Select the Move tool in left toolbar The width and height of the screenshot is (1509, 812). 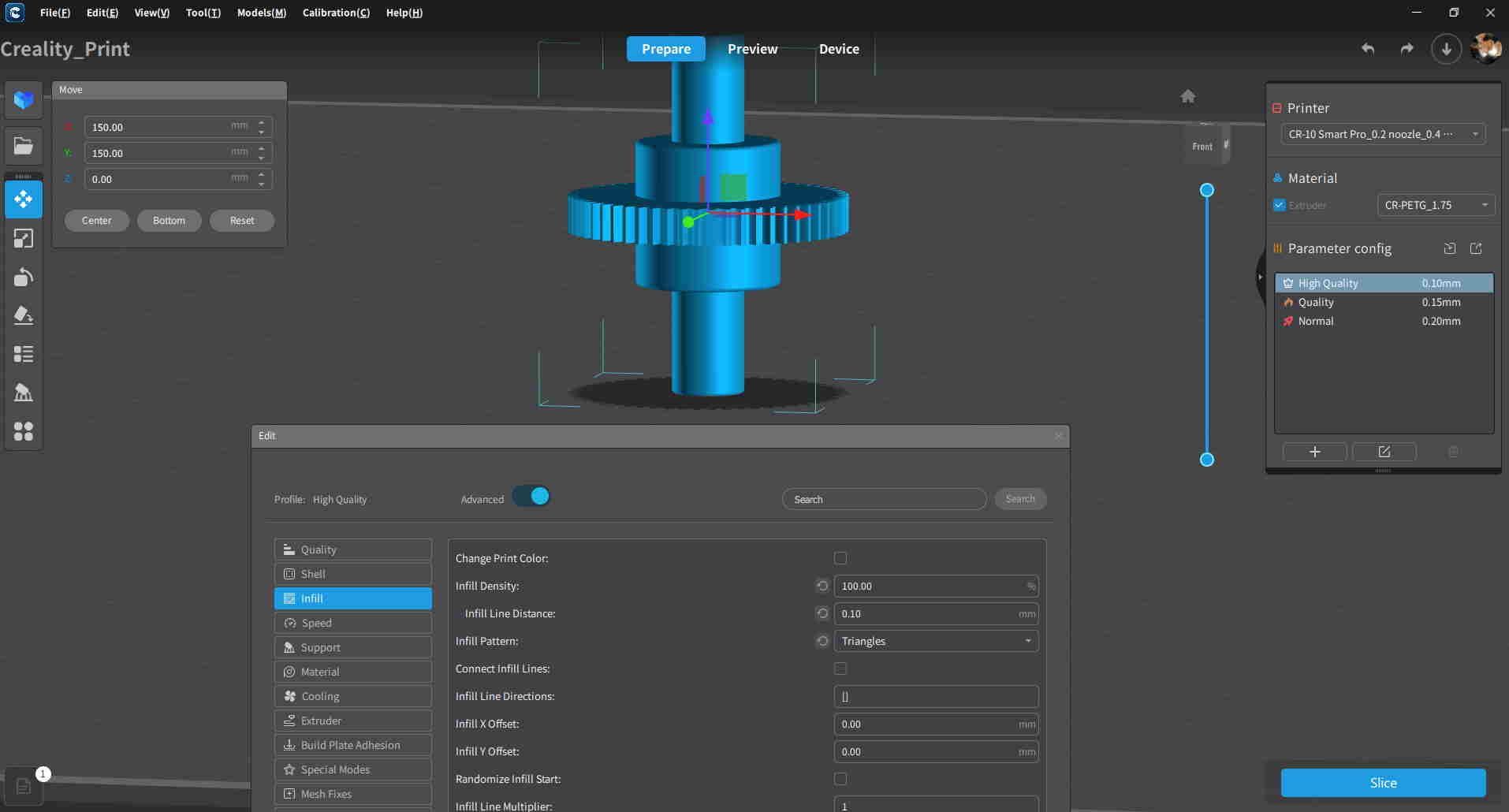coord(24,199)
